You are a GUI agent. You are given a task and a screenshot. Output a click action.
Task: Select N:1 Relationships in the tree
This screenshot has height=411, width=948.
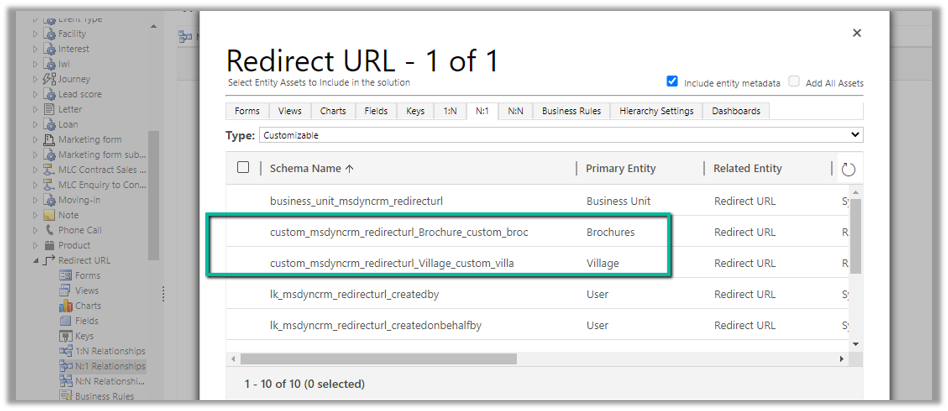[x=110, y=366]
